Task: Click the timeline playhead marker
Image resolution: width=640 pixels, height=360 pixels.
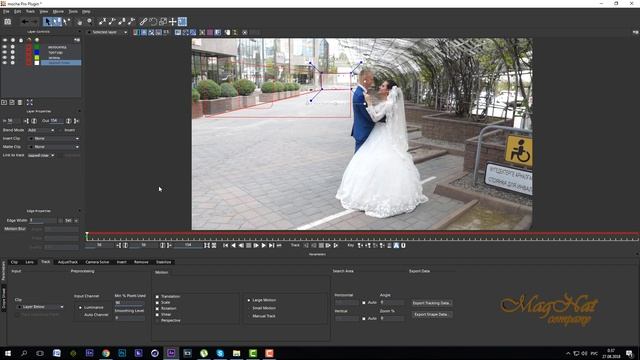Action: pos(87,235)
